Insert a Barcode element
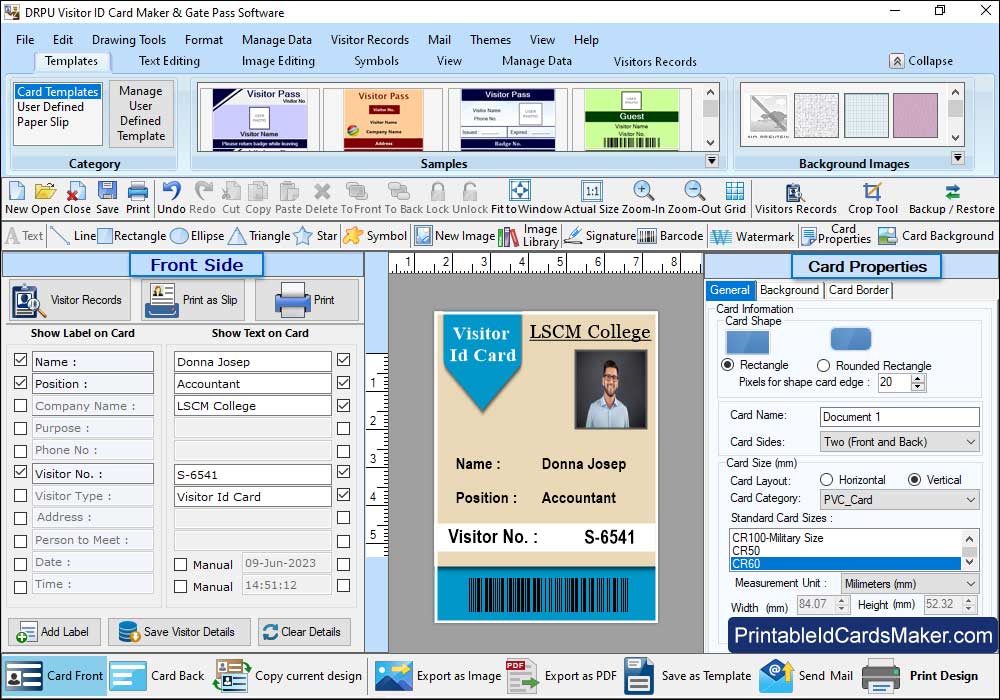 [670, 236]
